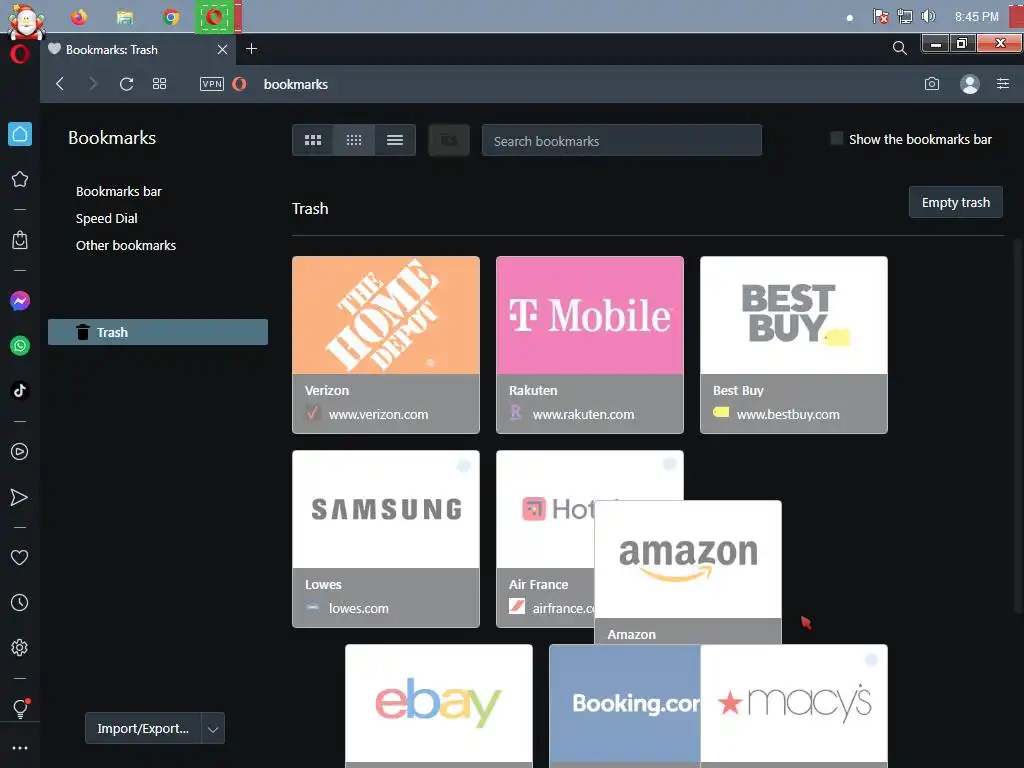
Task: Open Pinboards heart icon in sidebar
Action: (x=20, y=557)
